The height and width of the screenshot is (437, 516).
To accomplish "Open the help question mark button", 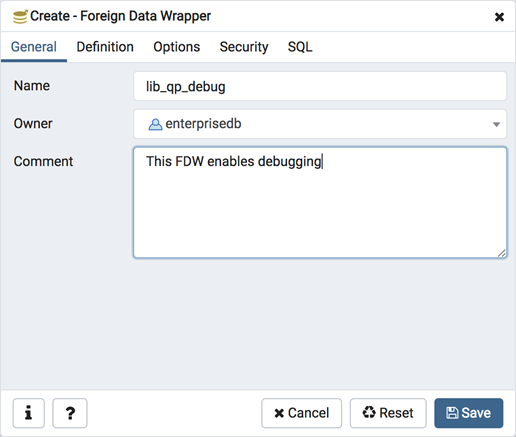I will [x=70, y=413].
